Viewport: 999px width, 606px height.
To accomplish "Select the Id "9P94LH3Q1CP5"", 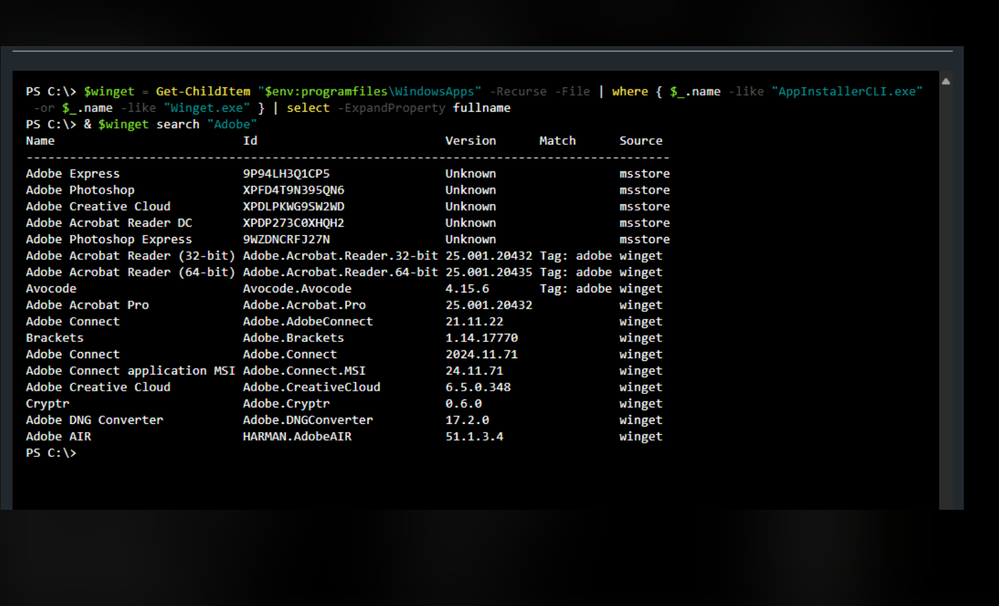I will click(x=286, y=173).
